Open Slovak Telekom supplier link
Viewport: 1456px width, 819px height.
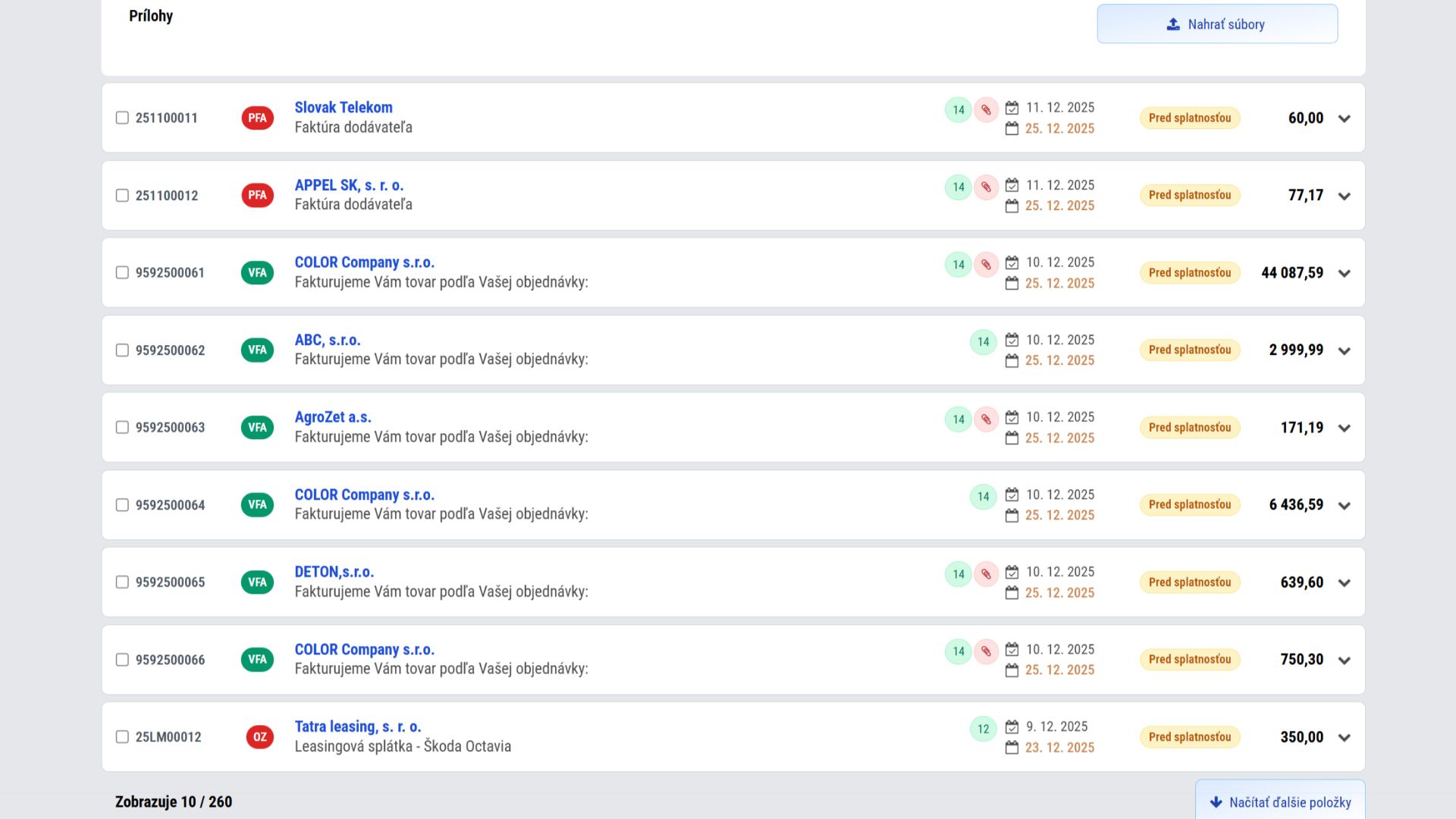[x=344, y=108]
